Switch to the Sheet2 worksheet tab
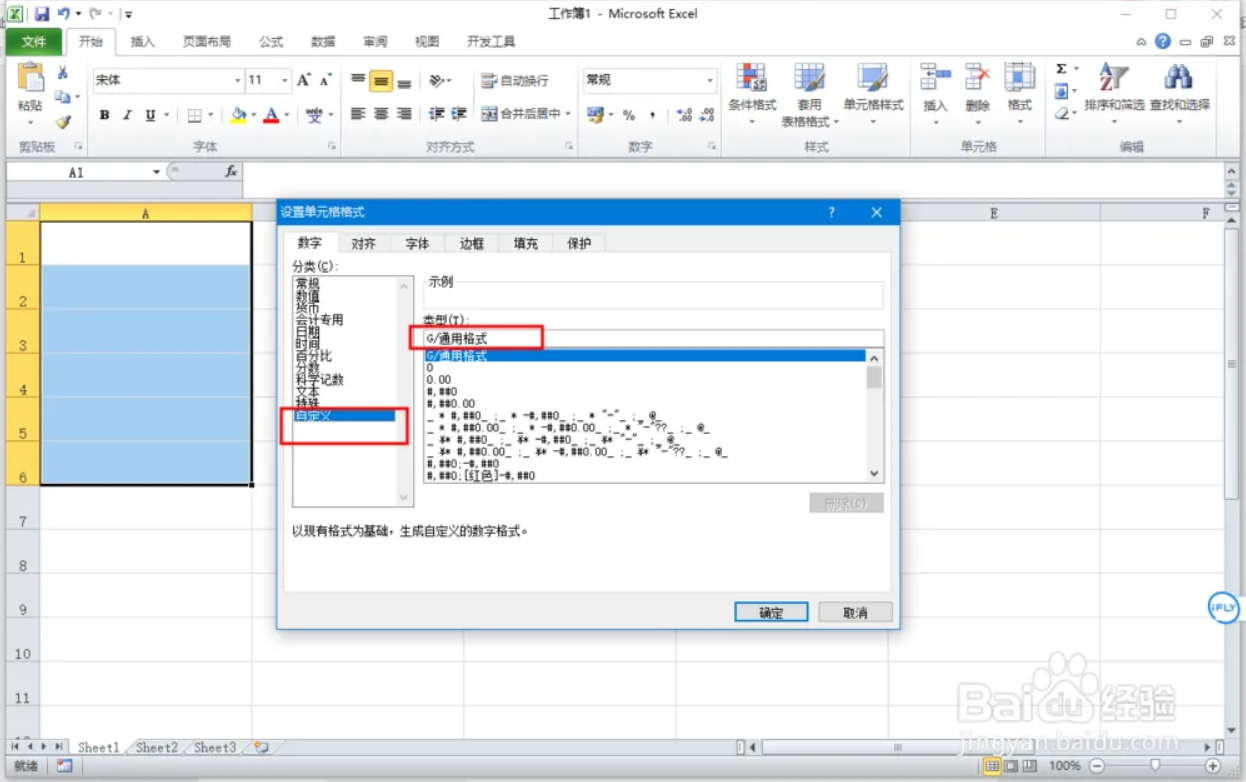This screenshot has height=782, width=1246. (157, 747)
